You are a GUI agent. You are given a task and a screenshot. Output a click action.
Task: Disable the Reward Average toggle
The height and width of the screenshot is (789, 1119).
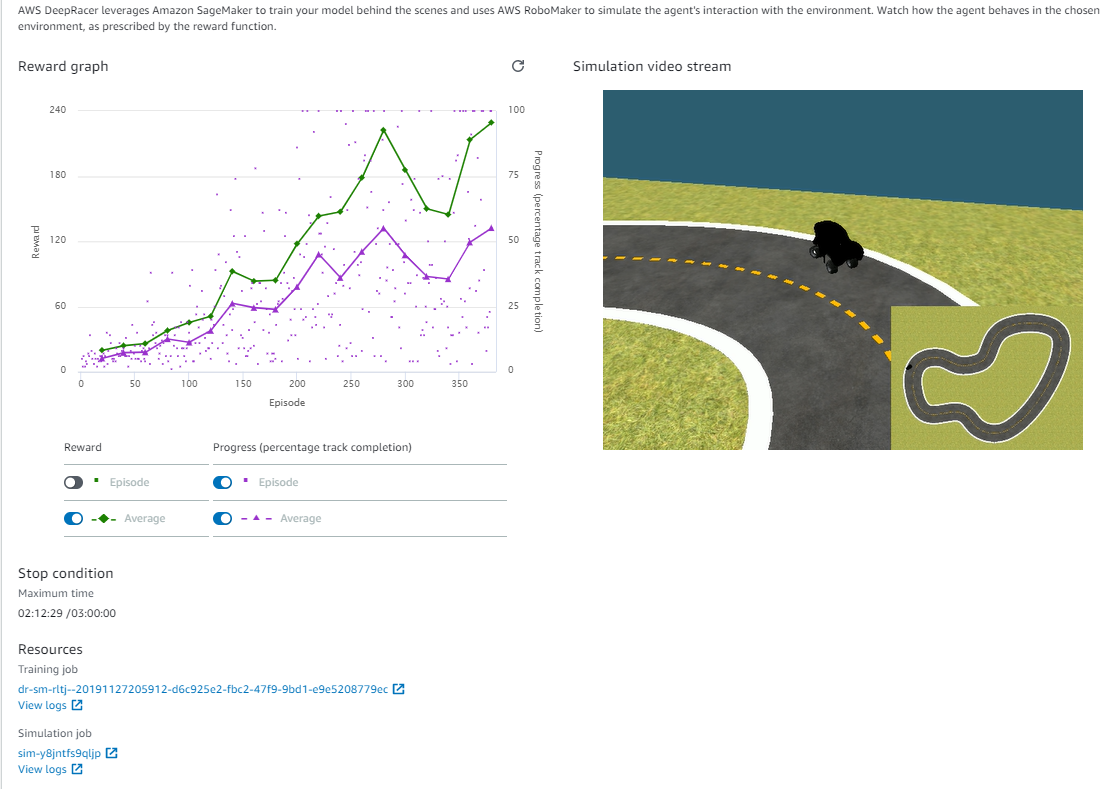point(73,519)
